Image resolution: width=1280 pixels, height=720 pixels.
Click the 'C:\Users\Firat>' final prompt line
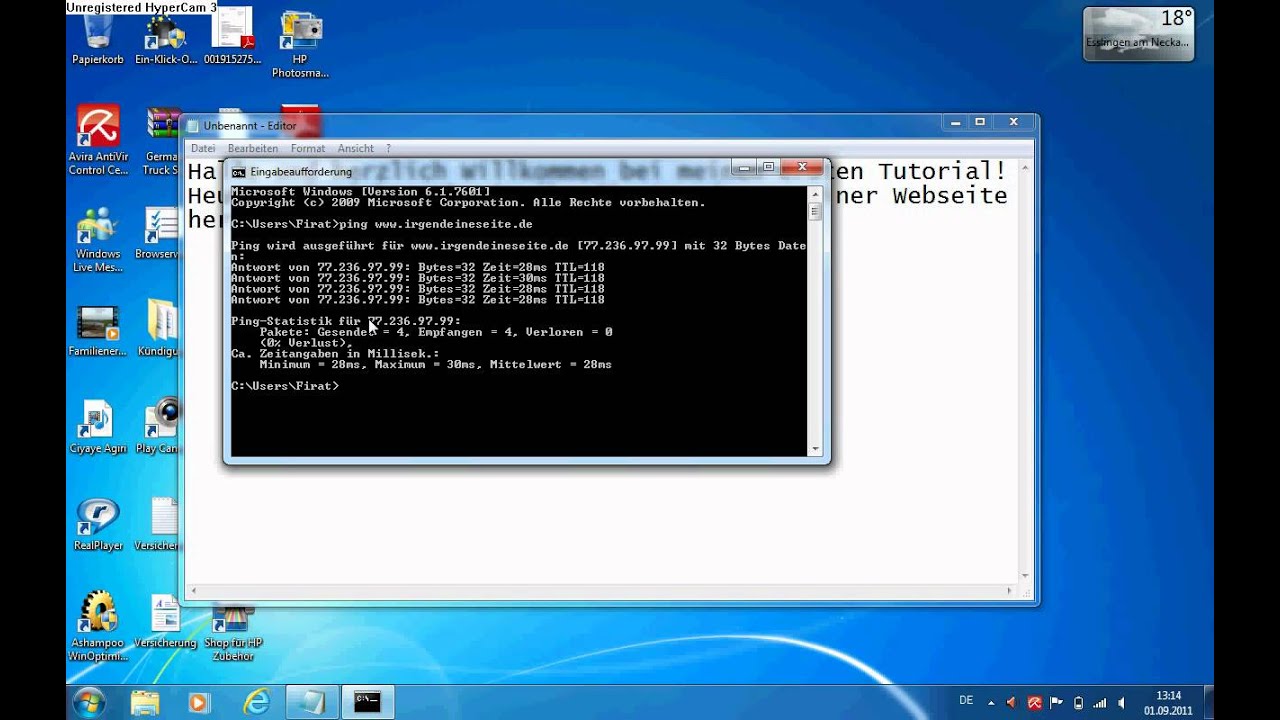284,386
